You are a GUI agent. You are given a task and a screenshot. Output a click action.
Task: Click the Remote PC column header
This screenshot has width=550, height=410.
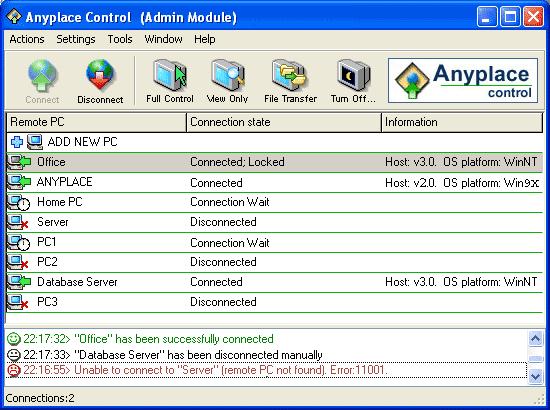[96, 122]
